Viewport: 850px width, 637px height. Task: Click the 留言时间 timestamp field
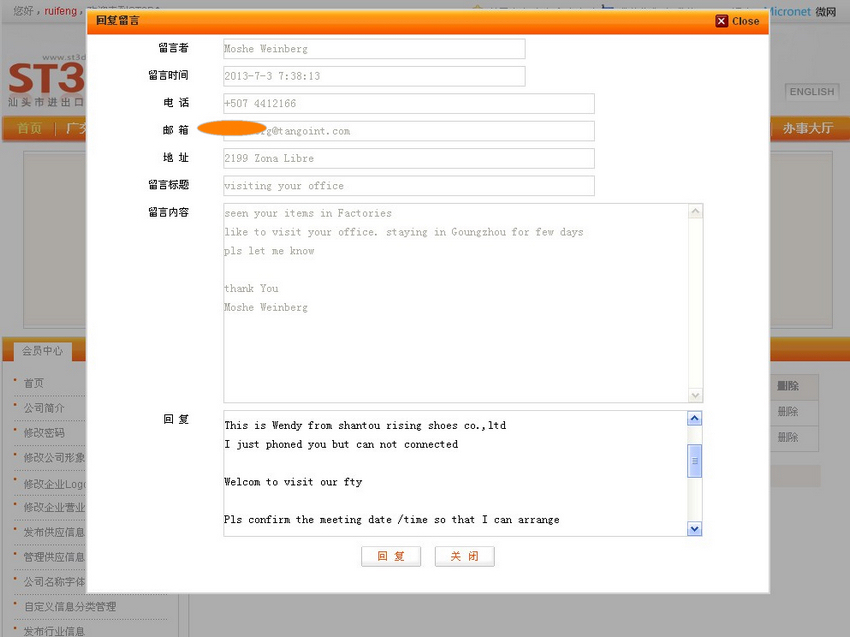(373, 76)
